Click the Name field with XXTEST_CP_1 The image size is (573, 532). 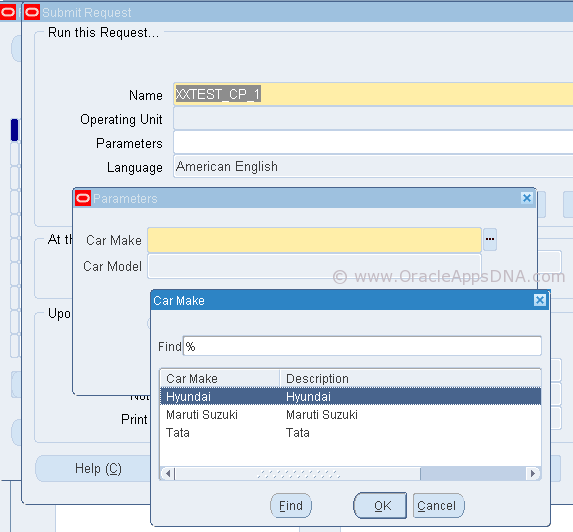[x=373, y=94]
